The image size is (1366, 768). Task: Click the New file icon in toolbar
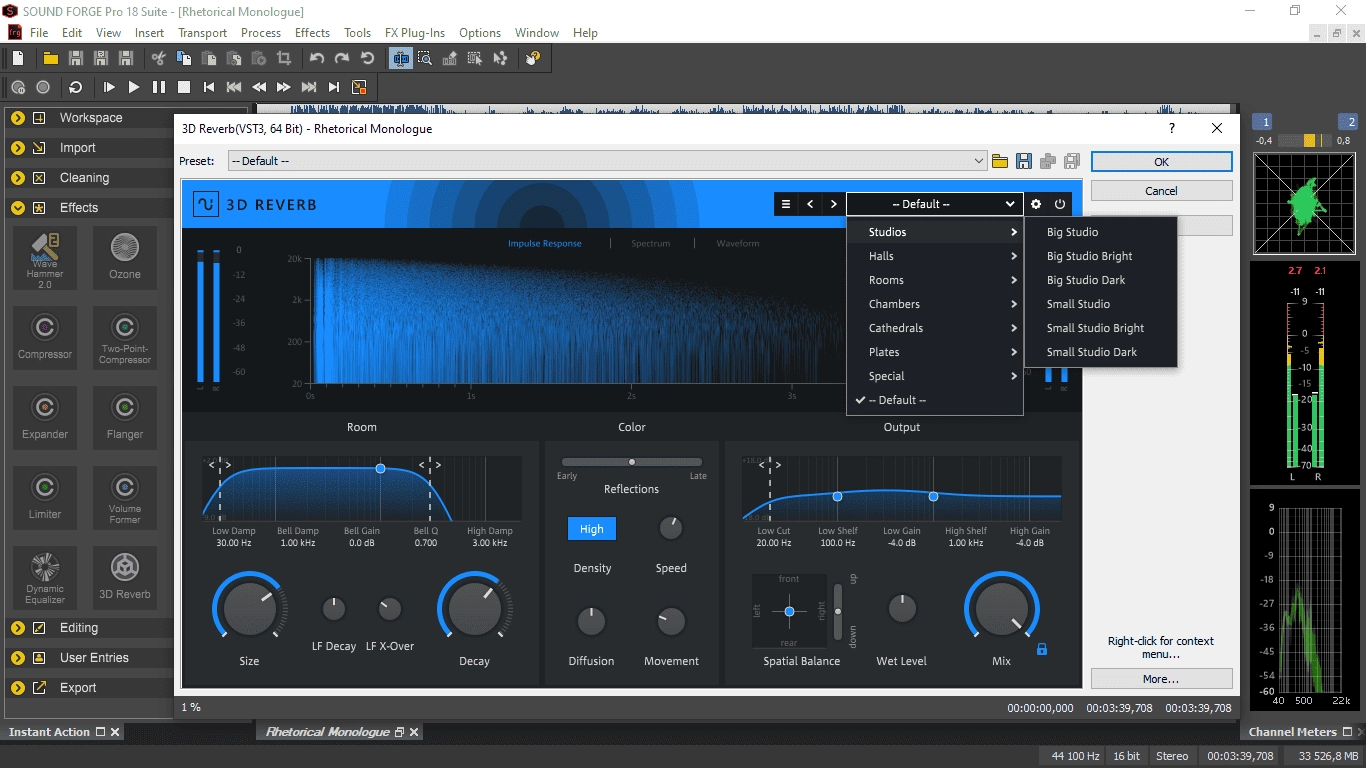[18, 58]
